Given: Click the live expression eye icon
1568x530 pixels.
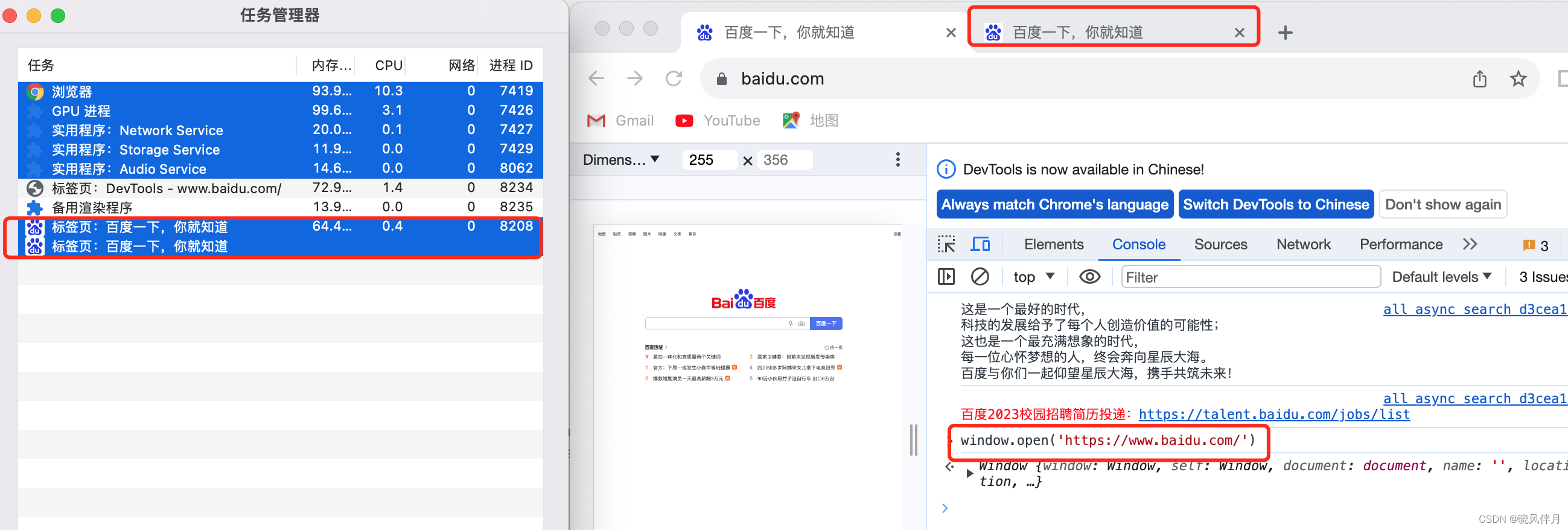Looking at the screenshot, I should pyautogui.click(x=1089, y=277).
